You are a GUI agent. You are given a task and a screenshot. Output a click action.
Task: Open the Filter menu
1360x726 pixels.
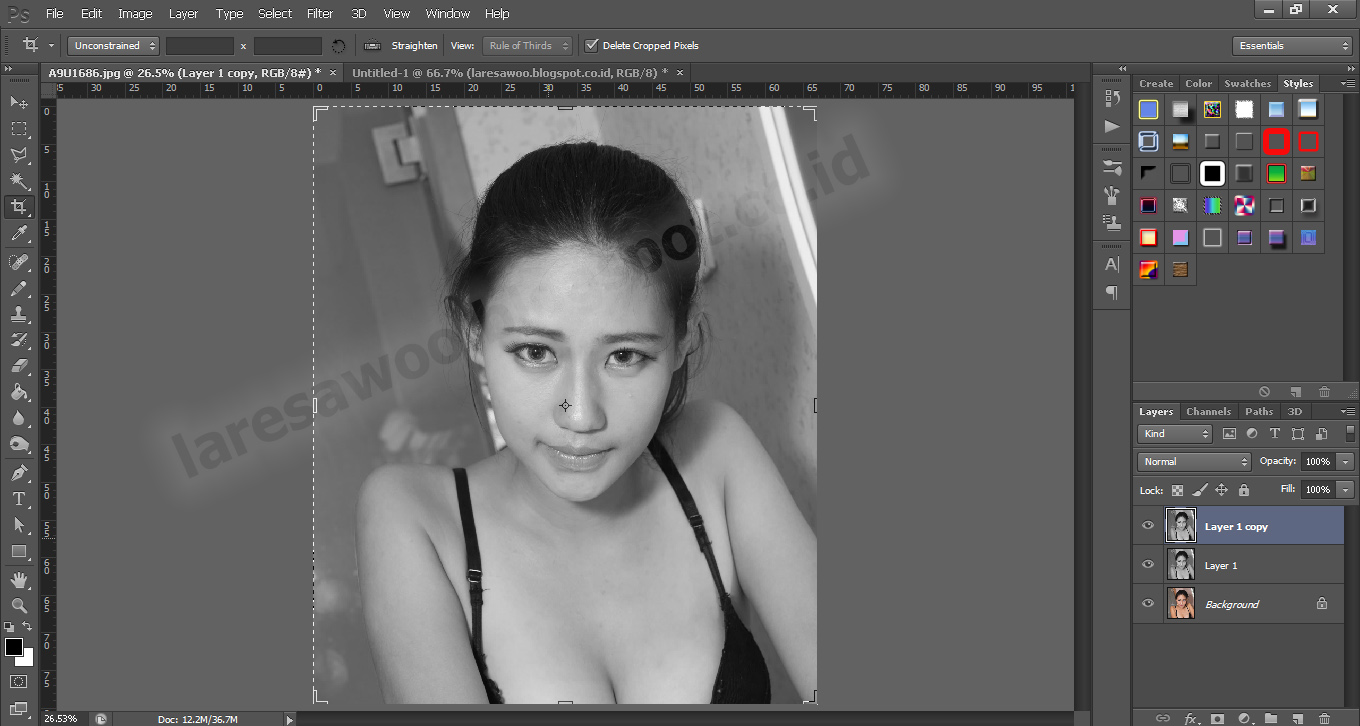coord(320,14)
